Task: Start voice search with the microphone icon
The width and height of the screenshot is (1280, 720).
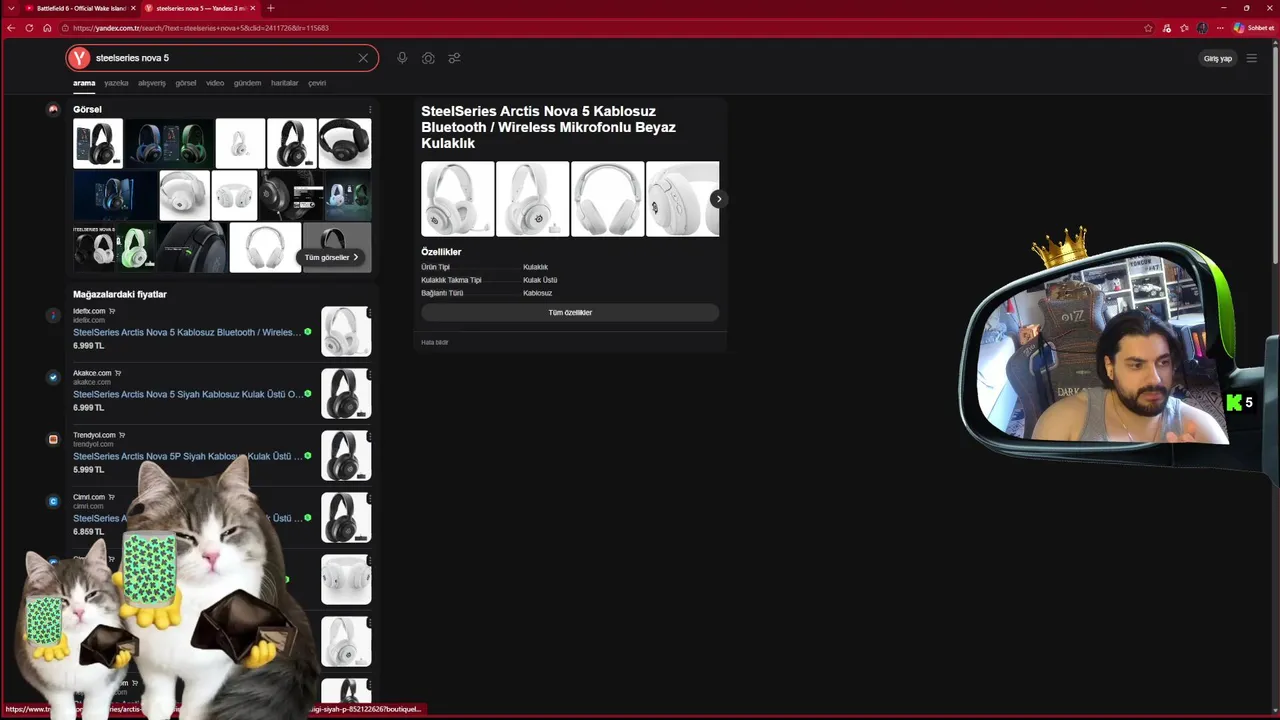Action: click(x=402, y=58)
